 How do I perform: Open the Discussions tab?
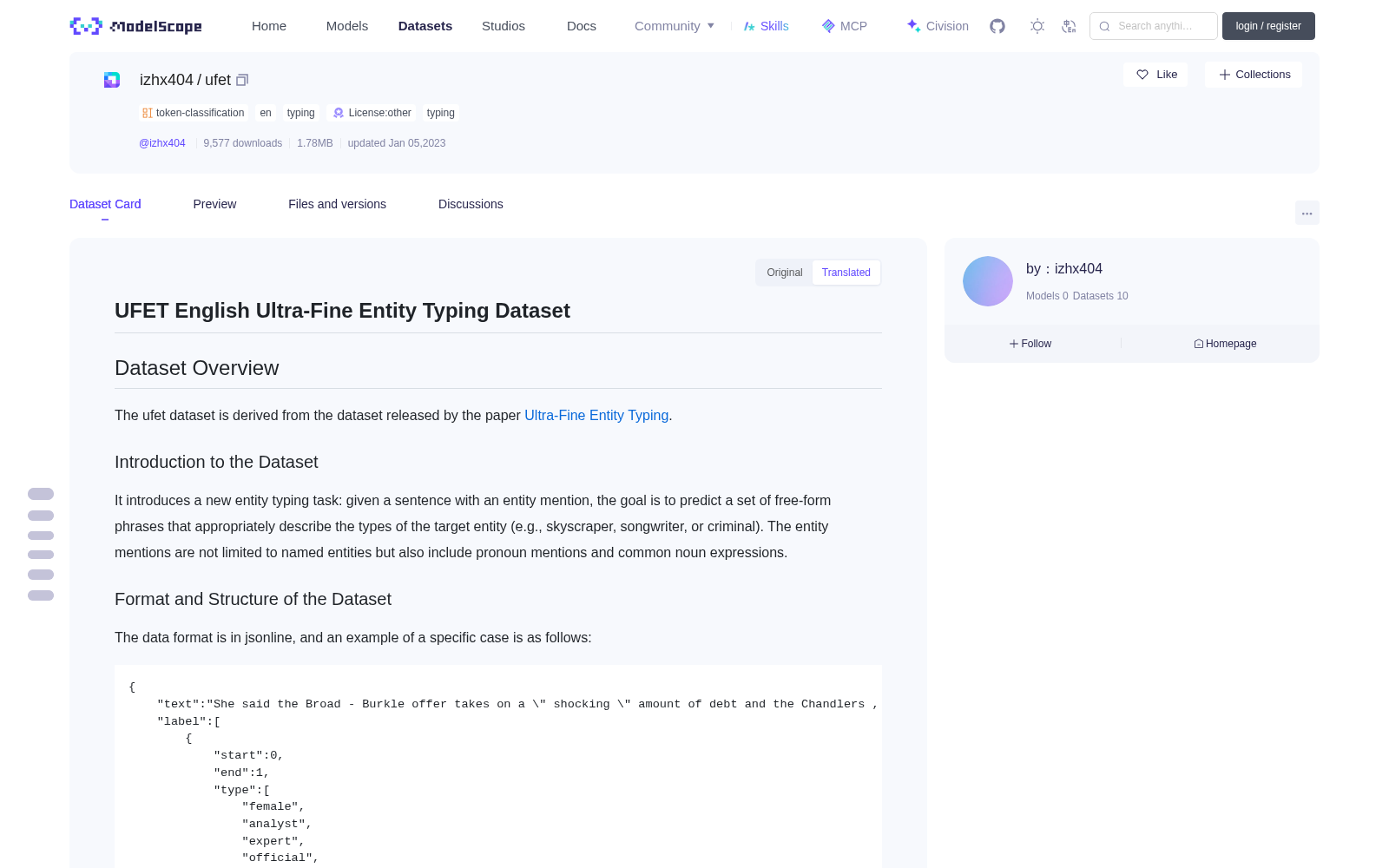[471, 204]
